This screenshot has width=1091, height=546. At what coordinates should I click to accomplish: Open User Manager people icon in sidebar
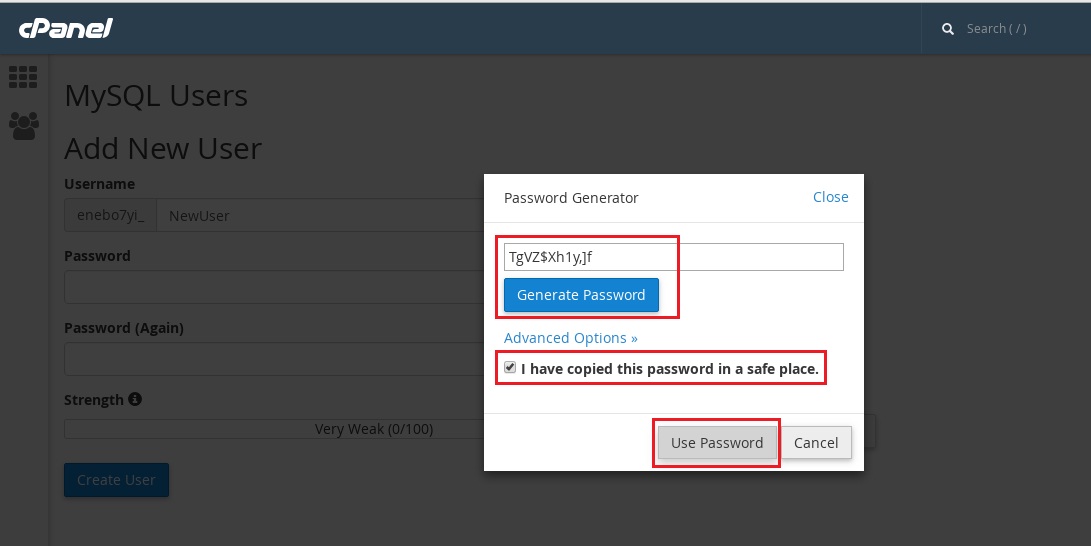[x=24, y=127]
